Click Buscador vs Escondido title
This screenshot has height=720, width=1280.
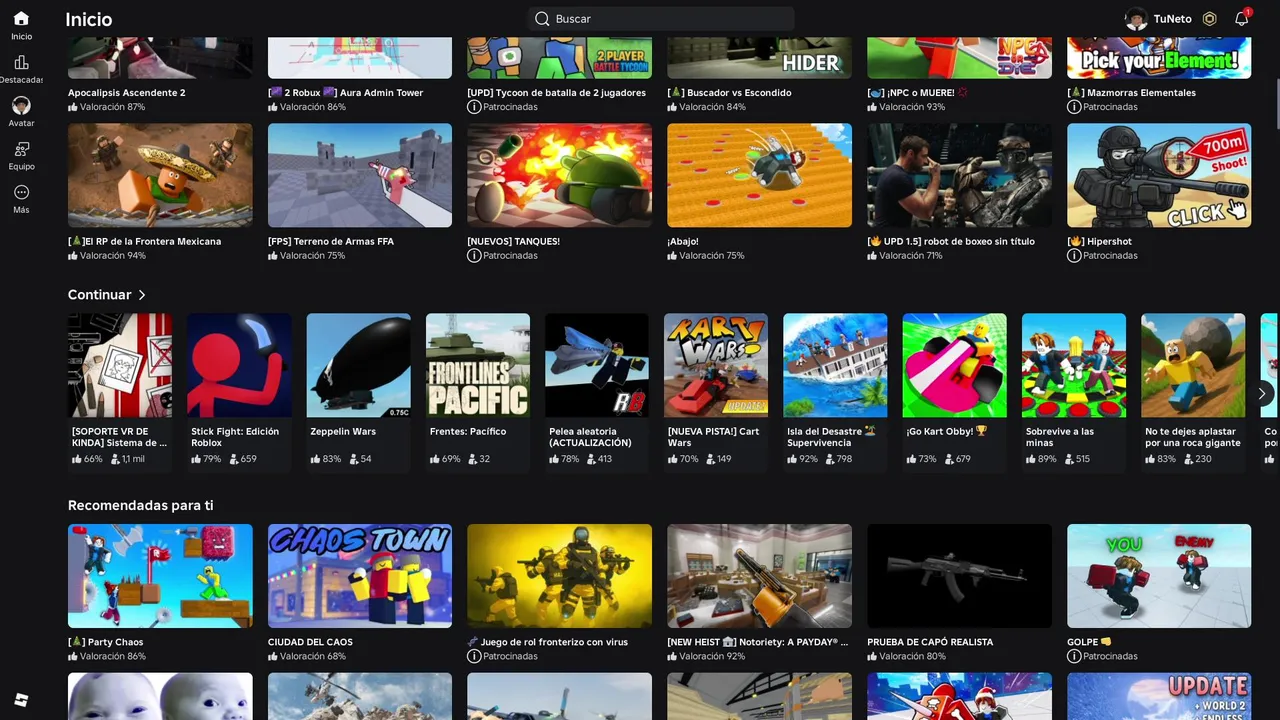[x=729, y=93]
